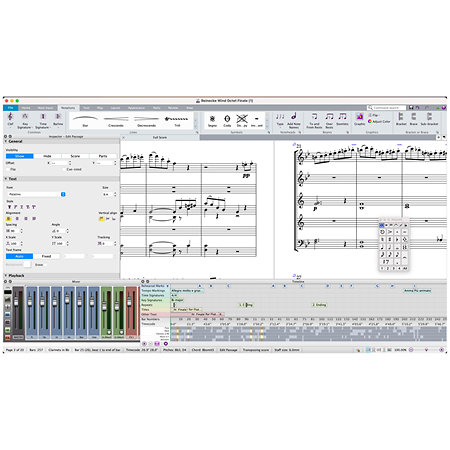Screen dimensions: 450x450
Task: Click To and From Rests beam option
Action: (x=314, y=121)
